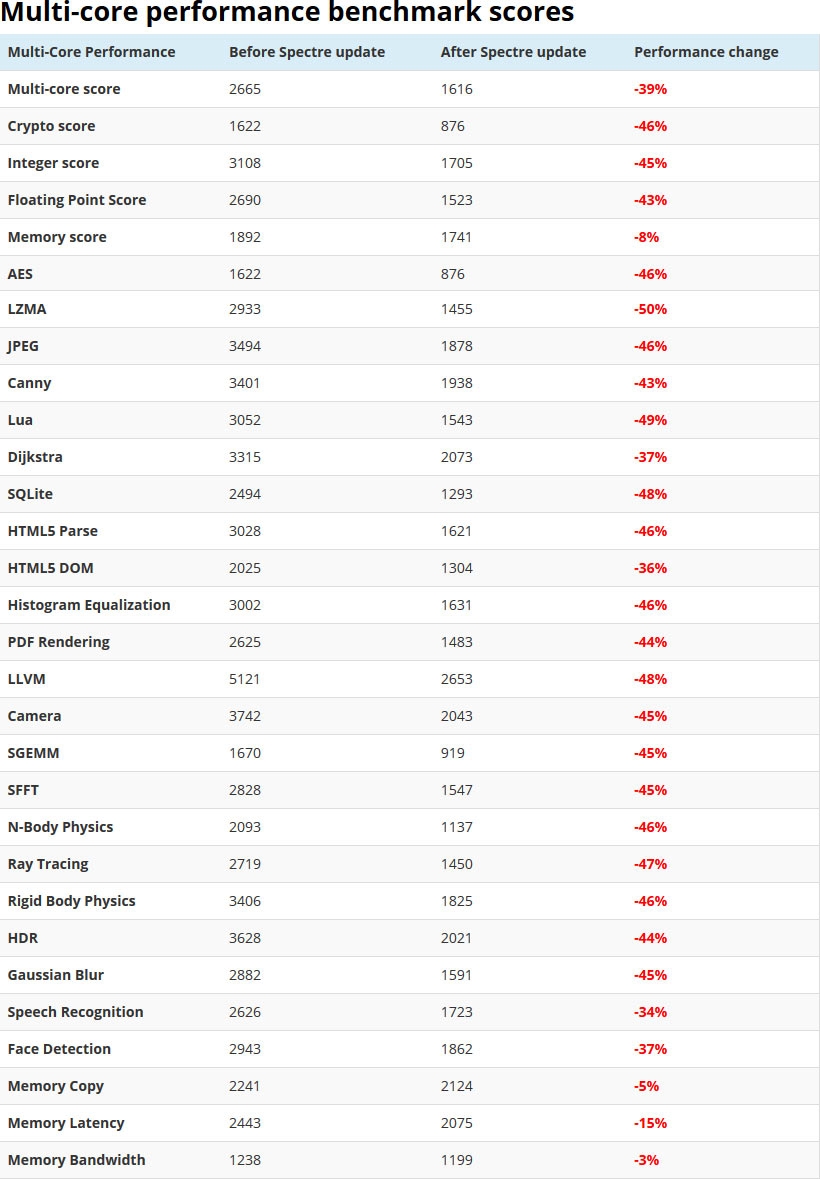Click the "After Spectre update" column header
Screen dimensions: 820x1179
tap(513, 52)
